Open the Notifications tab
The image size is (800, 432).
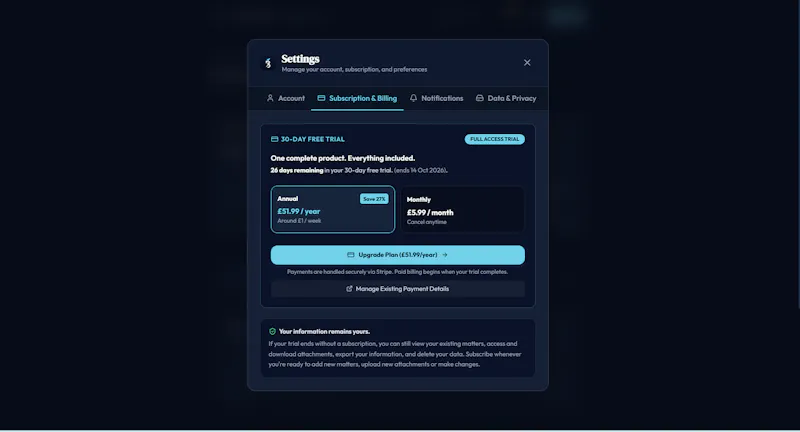(x=437, y=98)
